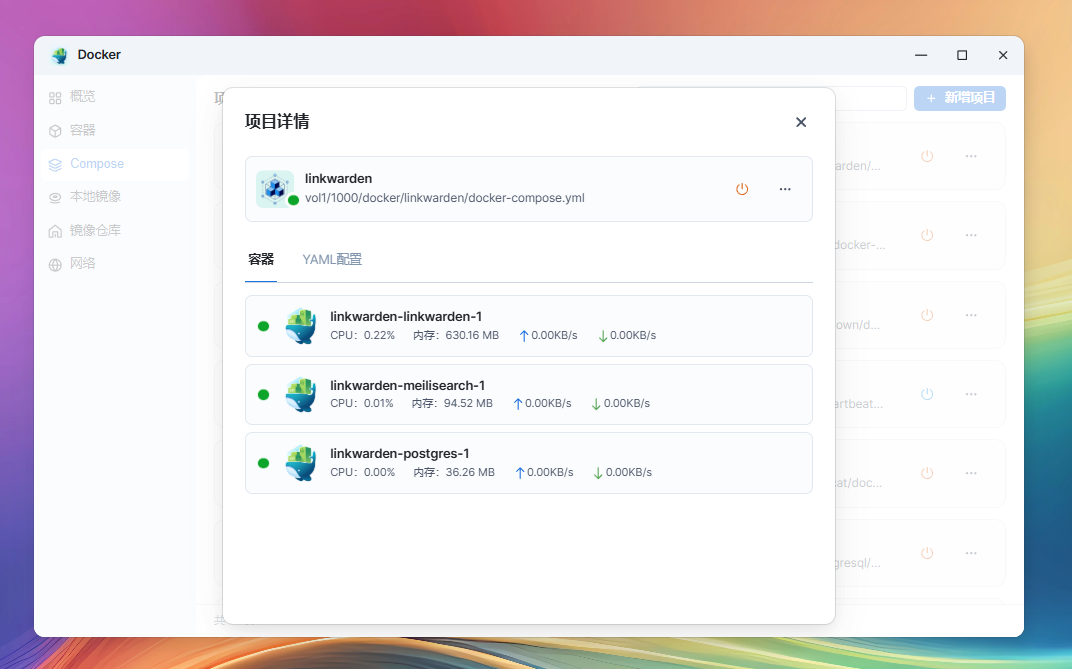Screen dimensions: 1072x669
Task: Open linkwarden project more options menu
Action: [785, 189]
